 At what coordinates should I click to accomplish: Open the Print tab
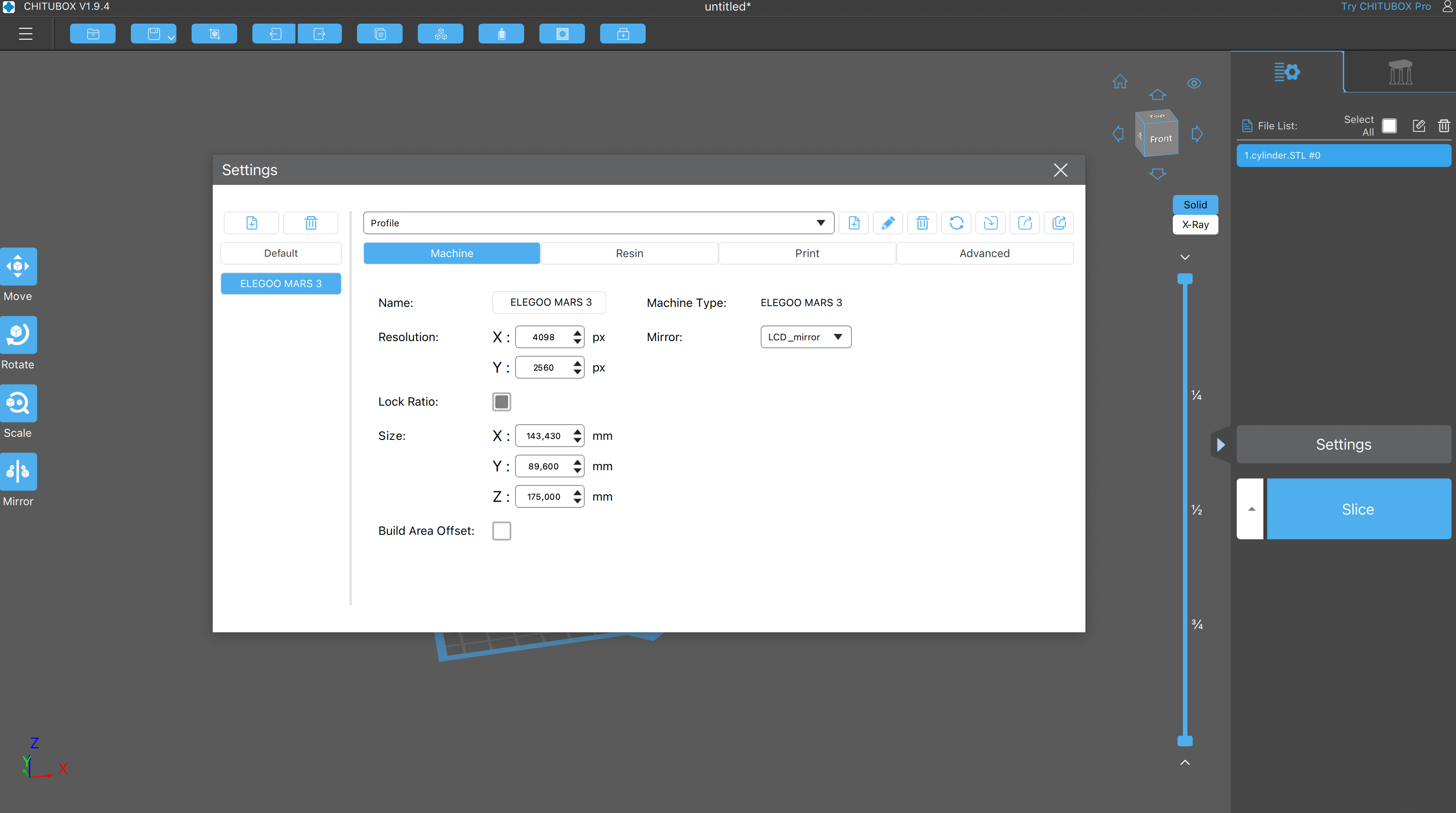pos(806,253)
